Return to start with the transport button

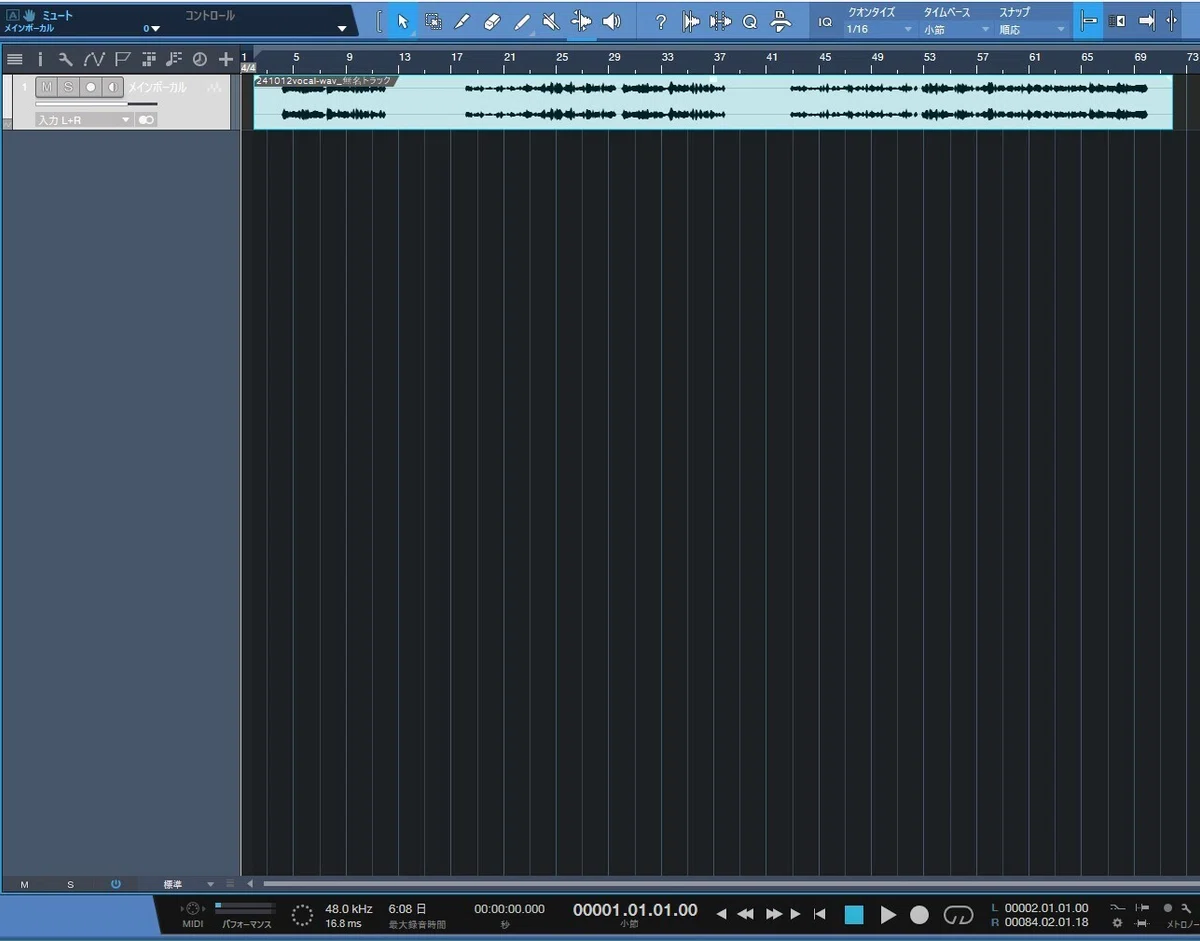[820, 914]
